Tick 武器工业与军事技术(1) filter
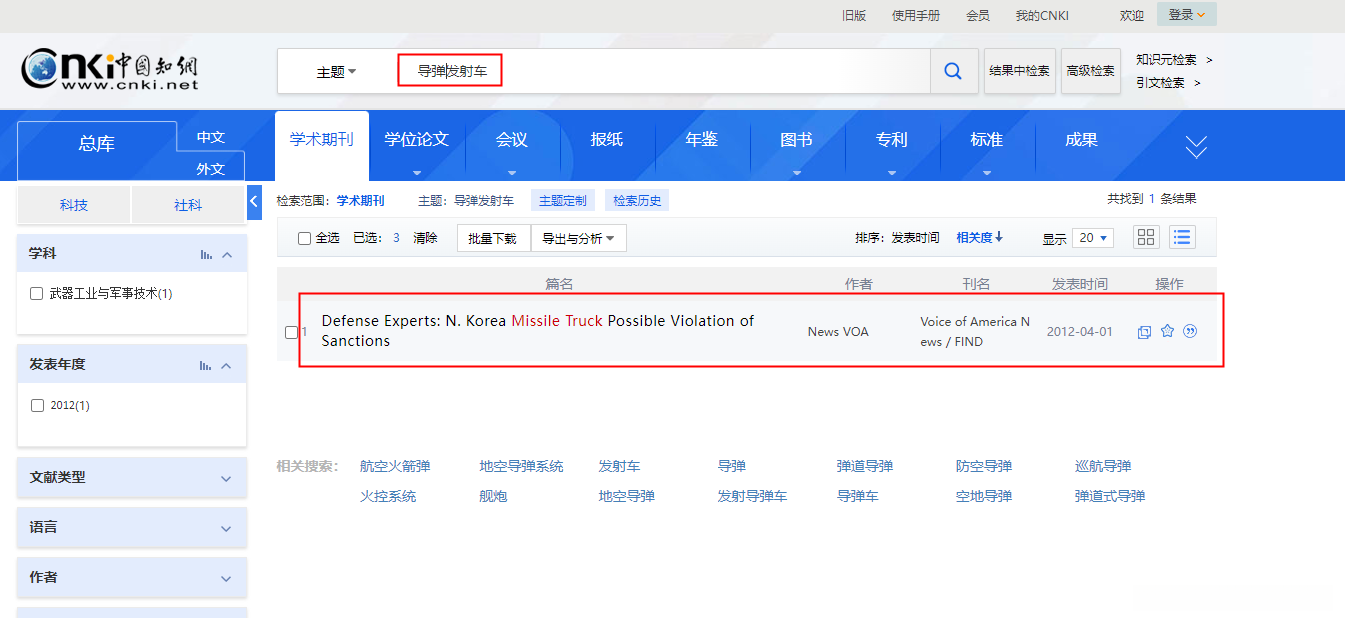The height and width of the screenshot is (618, 1345). (x=37, y=294)
